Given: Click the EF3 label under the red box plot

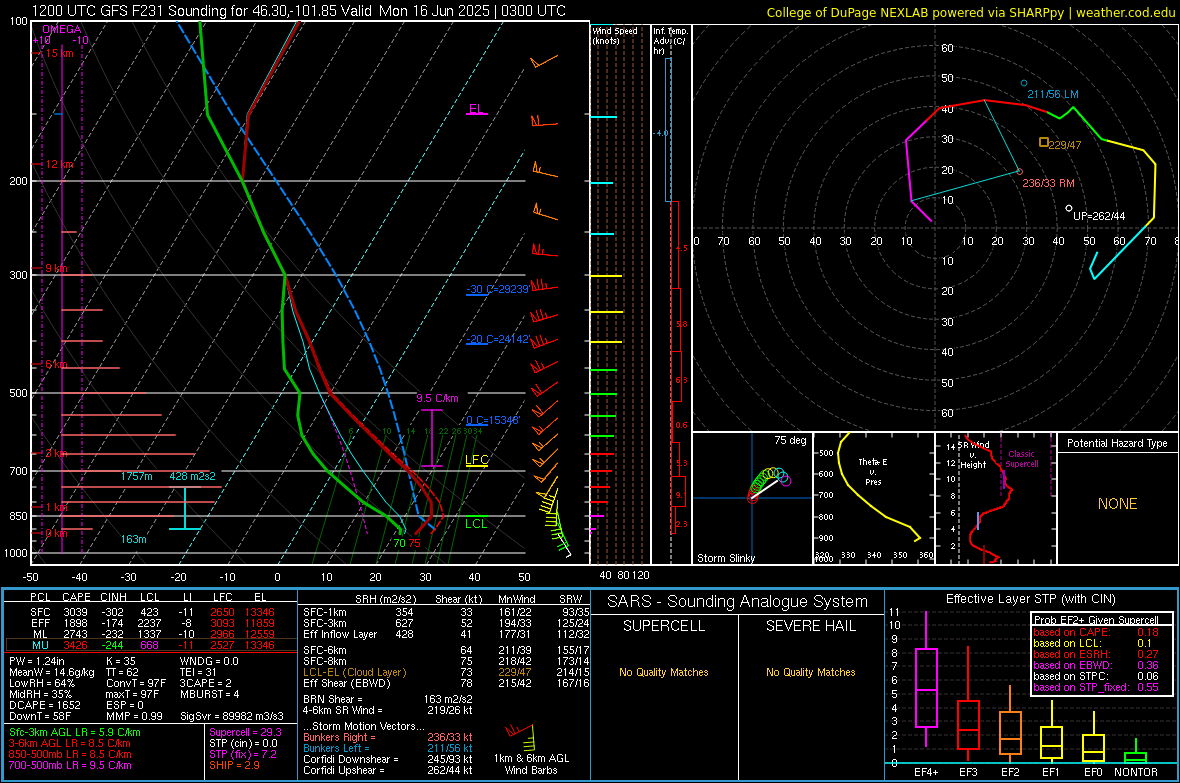Looking at the screenshot, I should click(x=968, y=772).
